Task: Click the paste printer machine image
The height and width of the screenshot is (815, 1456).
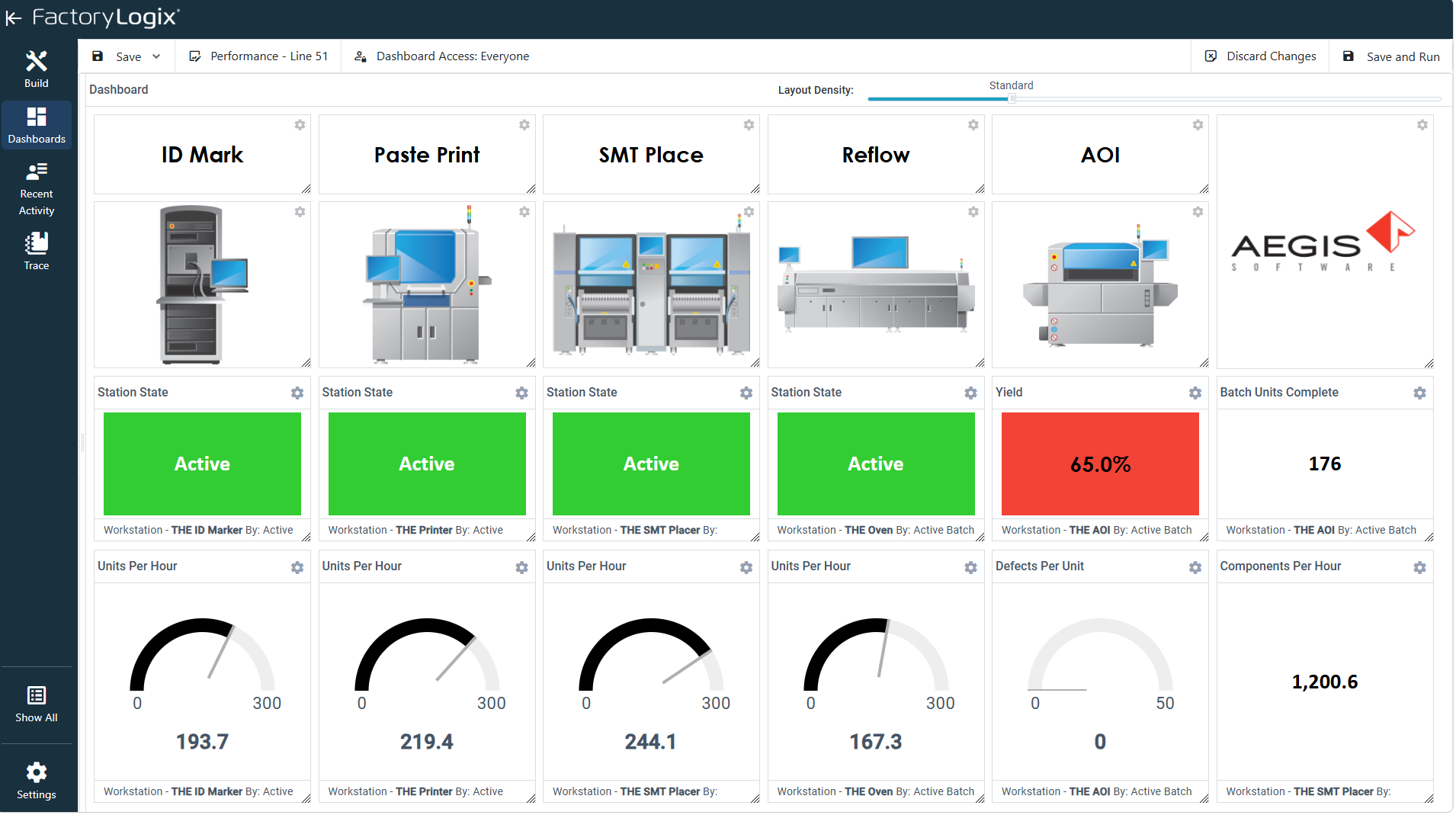Action: point(427,284)
